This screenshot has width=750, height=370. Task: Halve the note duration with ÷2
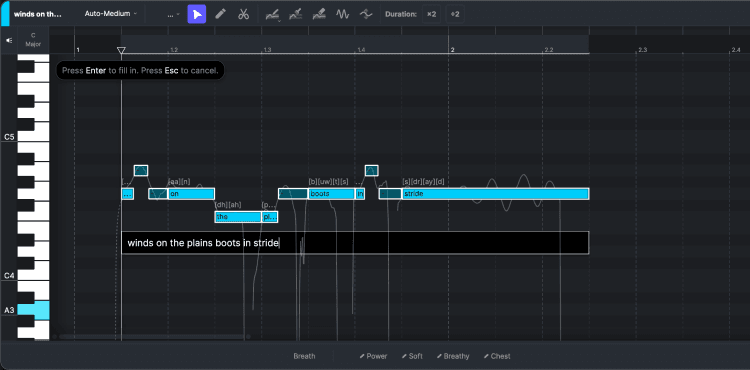[x=455, y=14]
